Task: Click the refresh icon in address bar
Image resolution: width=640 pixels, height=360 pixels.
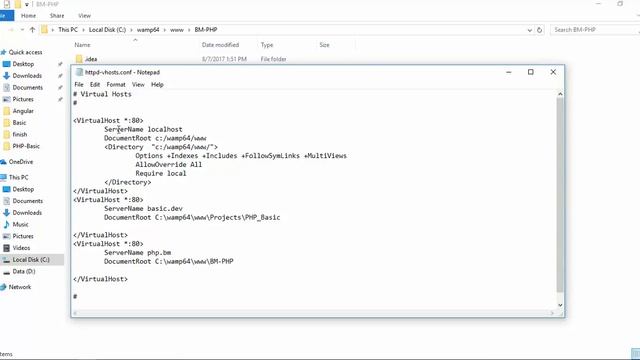Action: click(539, 30)
